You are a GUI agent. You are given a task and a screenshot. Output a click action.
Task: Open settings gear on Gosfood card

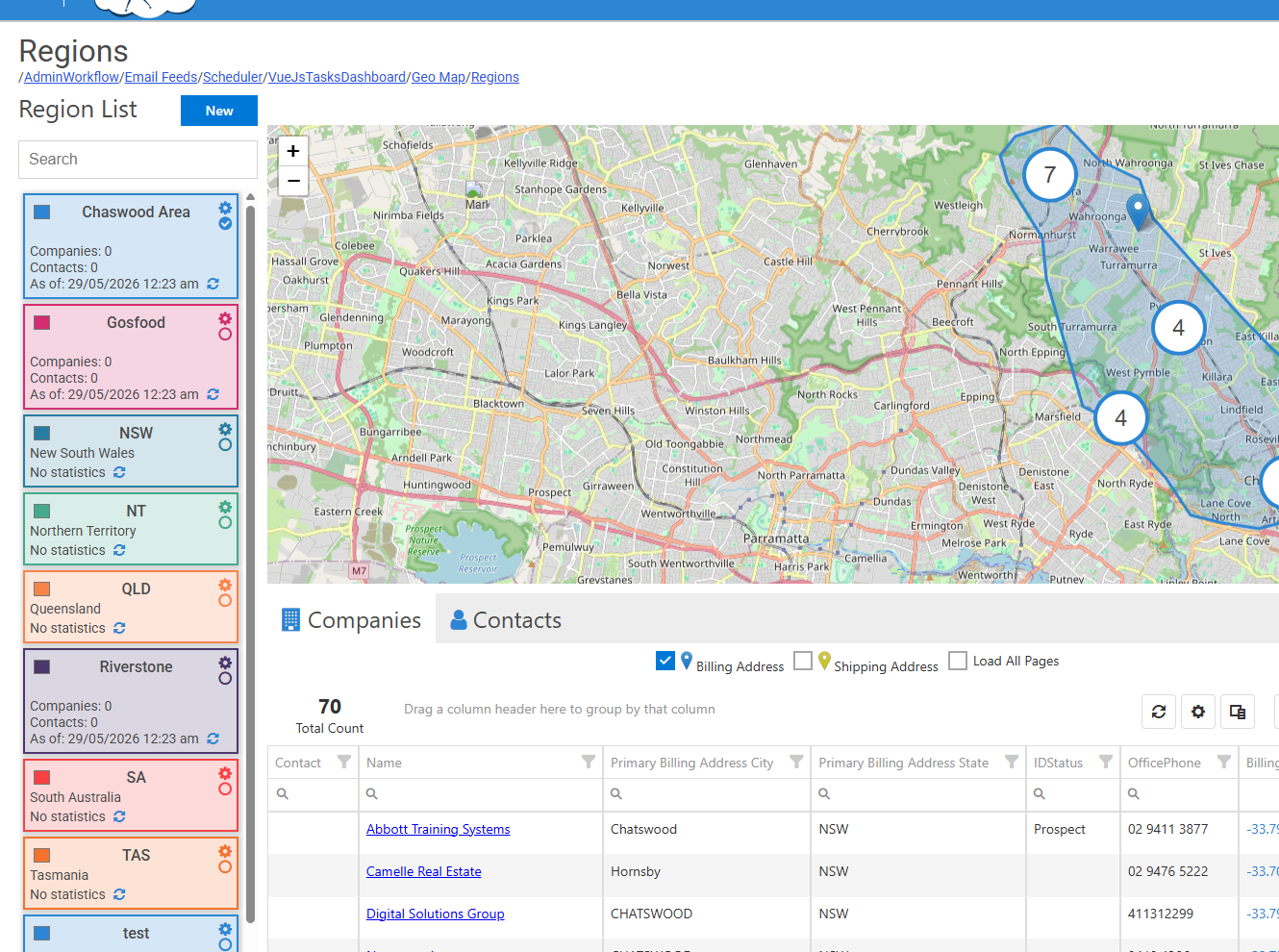click(225, 318)
